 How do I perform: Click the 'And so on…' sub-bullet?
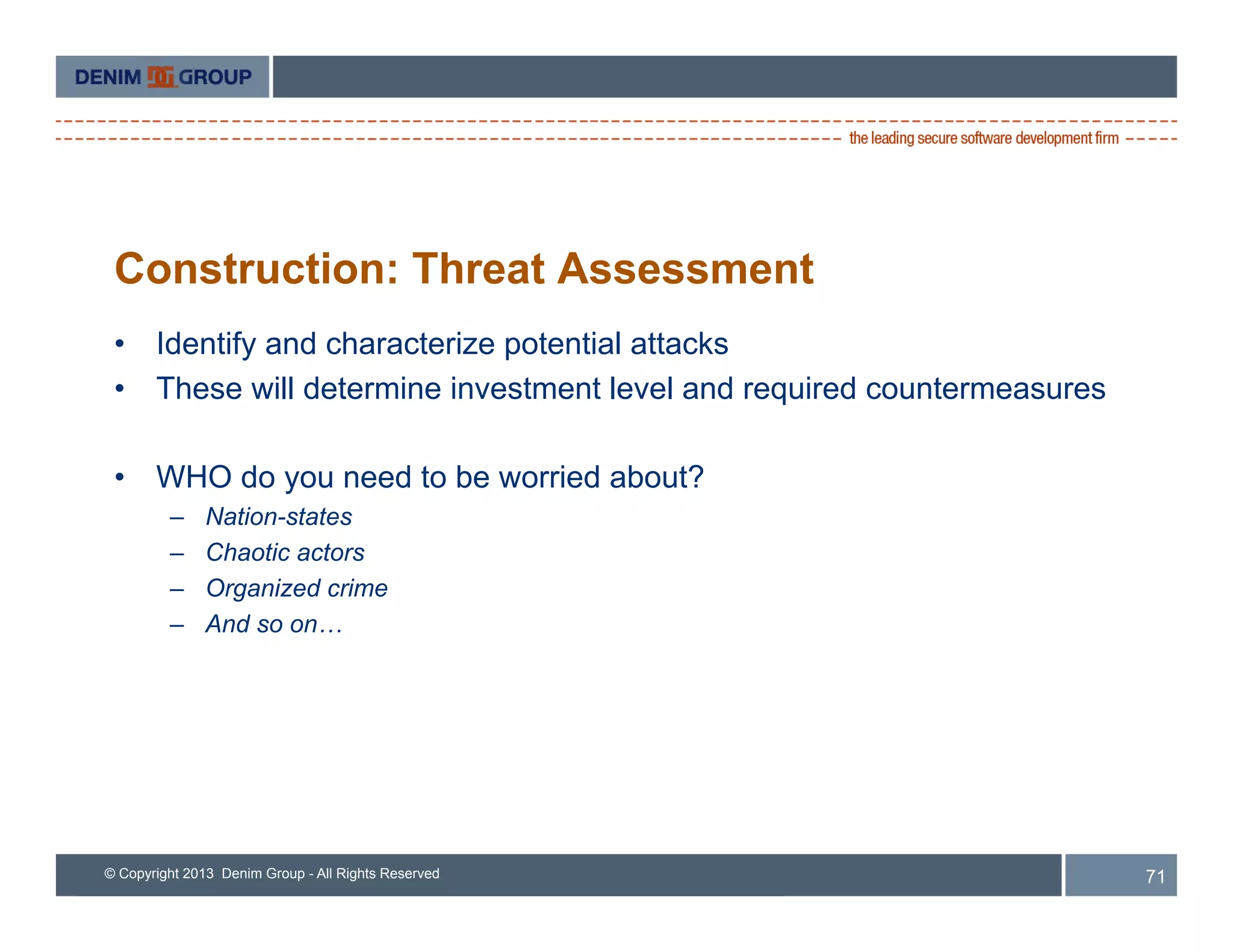coord(274,624)
